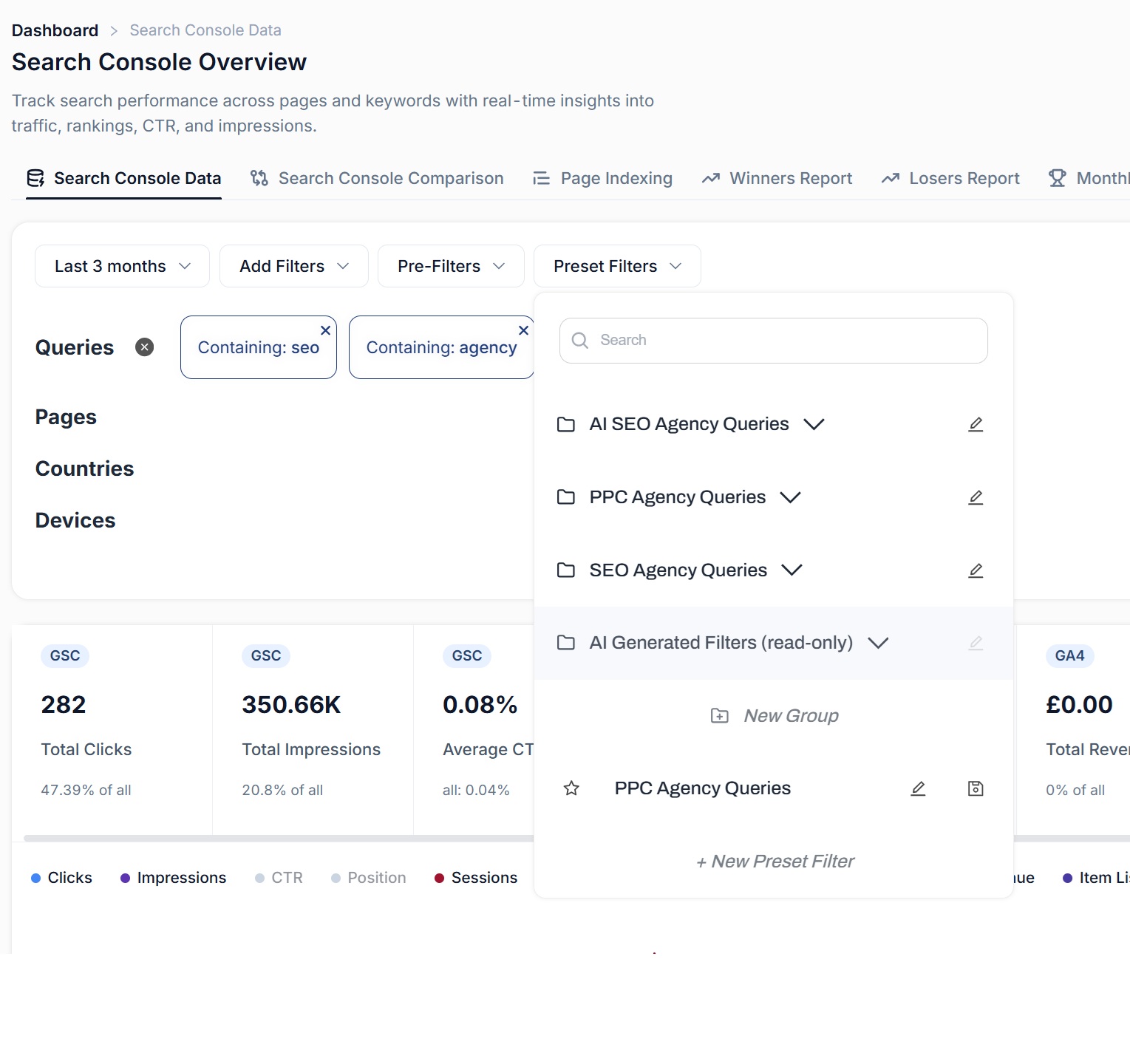Edit the PPC Agency Queries group
The height and width of the screenshot is (1064, 1130).
(x=976, y=497)
